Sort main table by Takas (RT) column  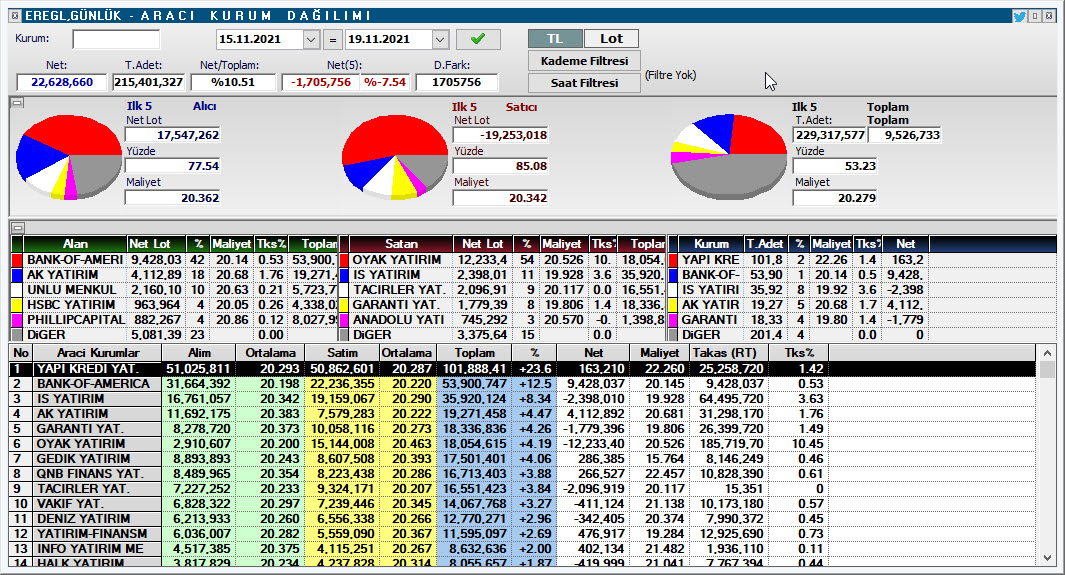click(729, 353)
